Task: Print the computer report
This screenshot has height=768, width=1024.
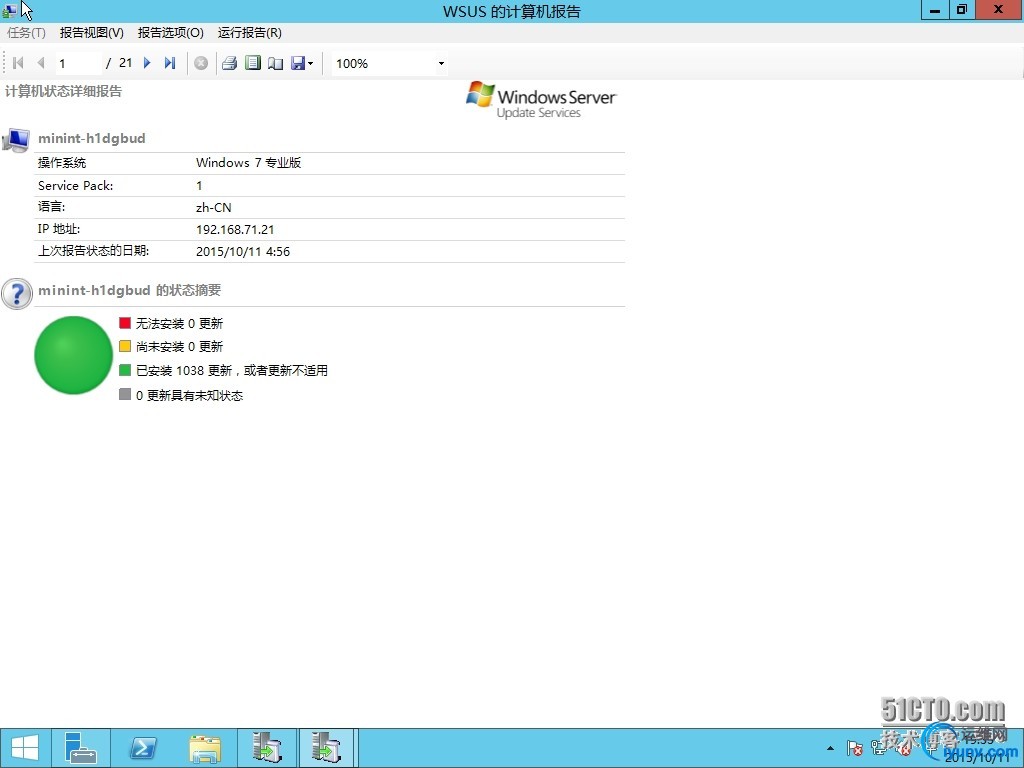Action: [229, 63]
